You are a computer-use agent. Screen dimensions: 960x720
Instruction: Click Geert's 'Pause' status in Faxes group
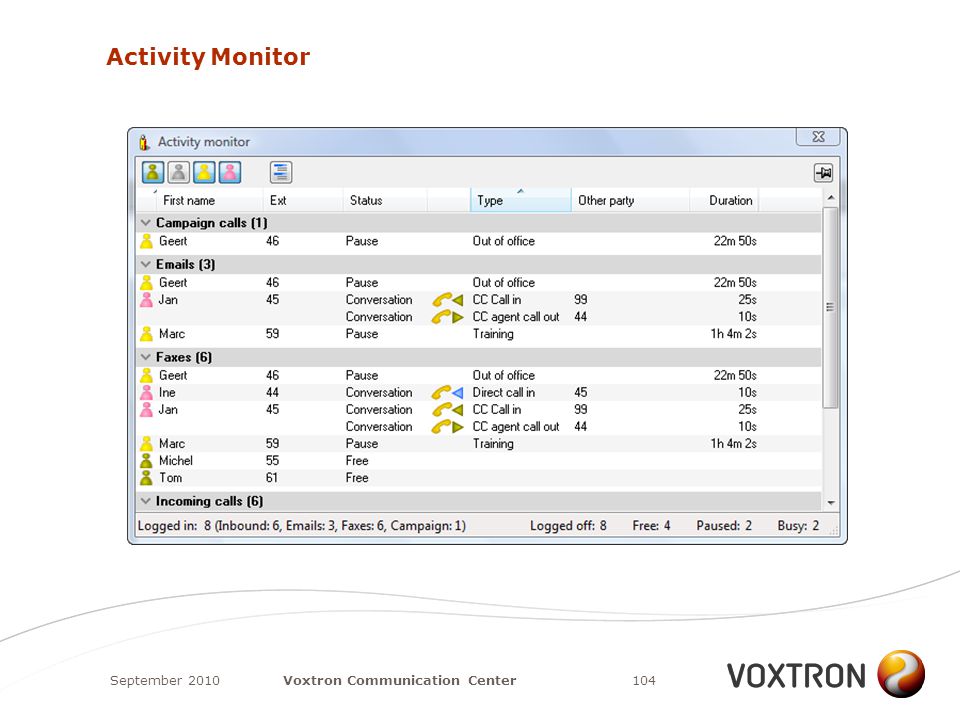[x=361, y=375]
